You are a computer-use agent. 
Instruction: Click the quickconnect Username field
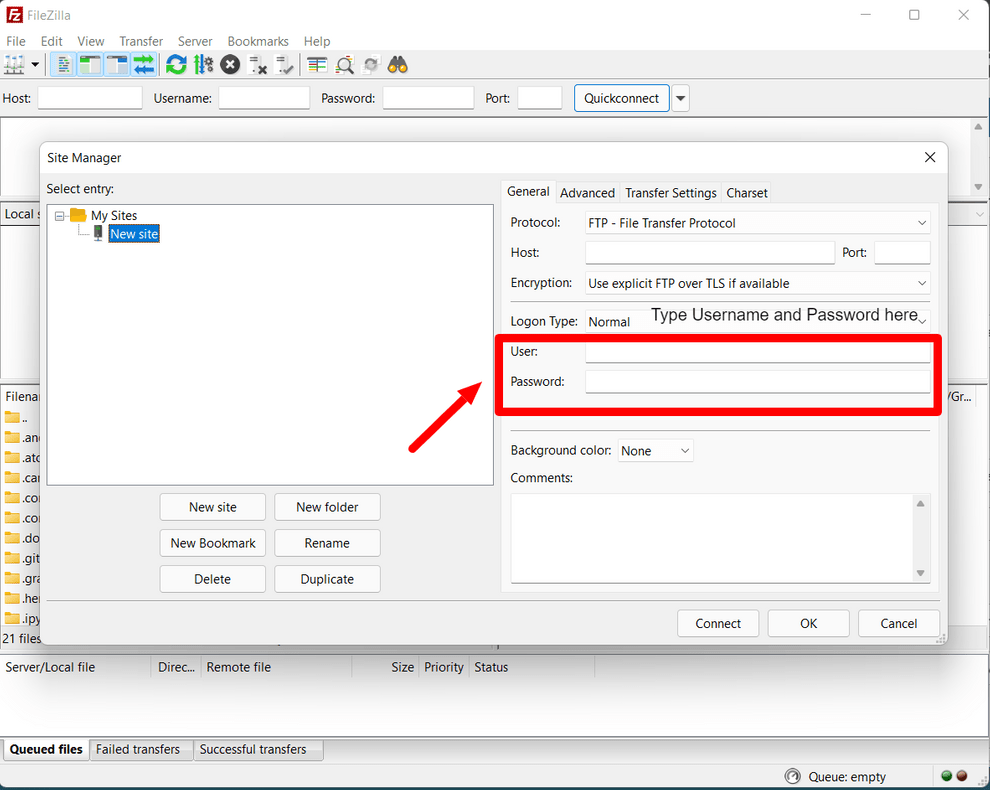click(265, 98)
